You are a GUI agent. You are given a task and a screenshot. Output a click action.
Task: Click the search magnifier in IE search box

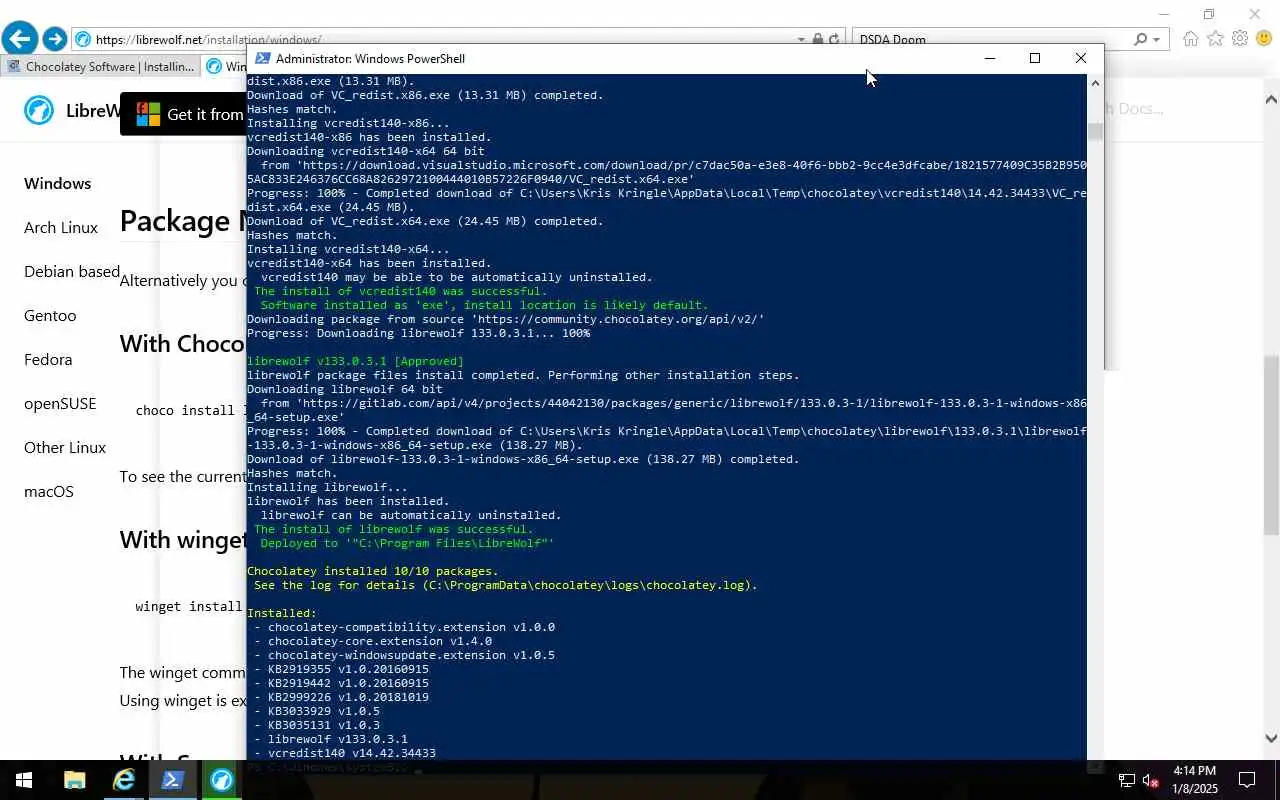coord(1140,40)
